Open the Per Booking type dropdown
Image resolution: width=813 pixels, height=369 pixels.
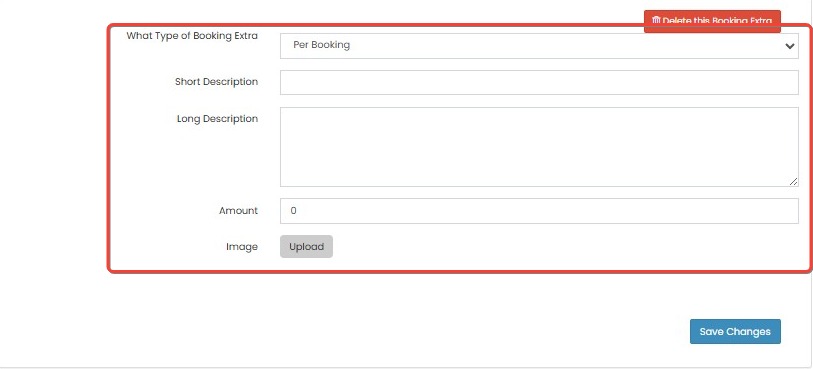pyautogui.click(x=539, y=46)
